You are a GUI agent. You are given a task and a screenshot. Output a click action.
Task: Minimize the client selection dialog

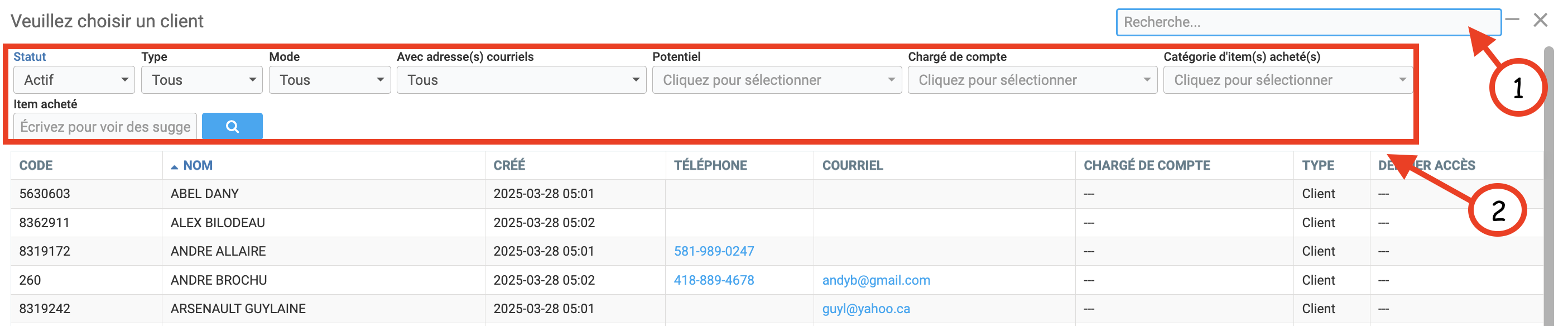[x=1512, y=20]
